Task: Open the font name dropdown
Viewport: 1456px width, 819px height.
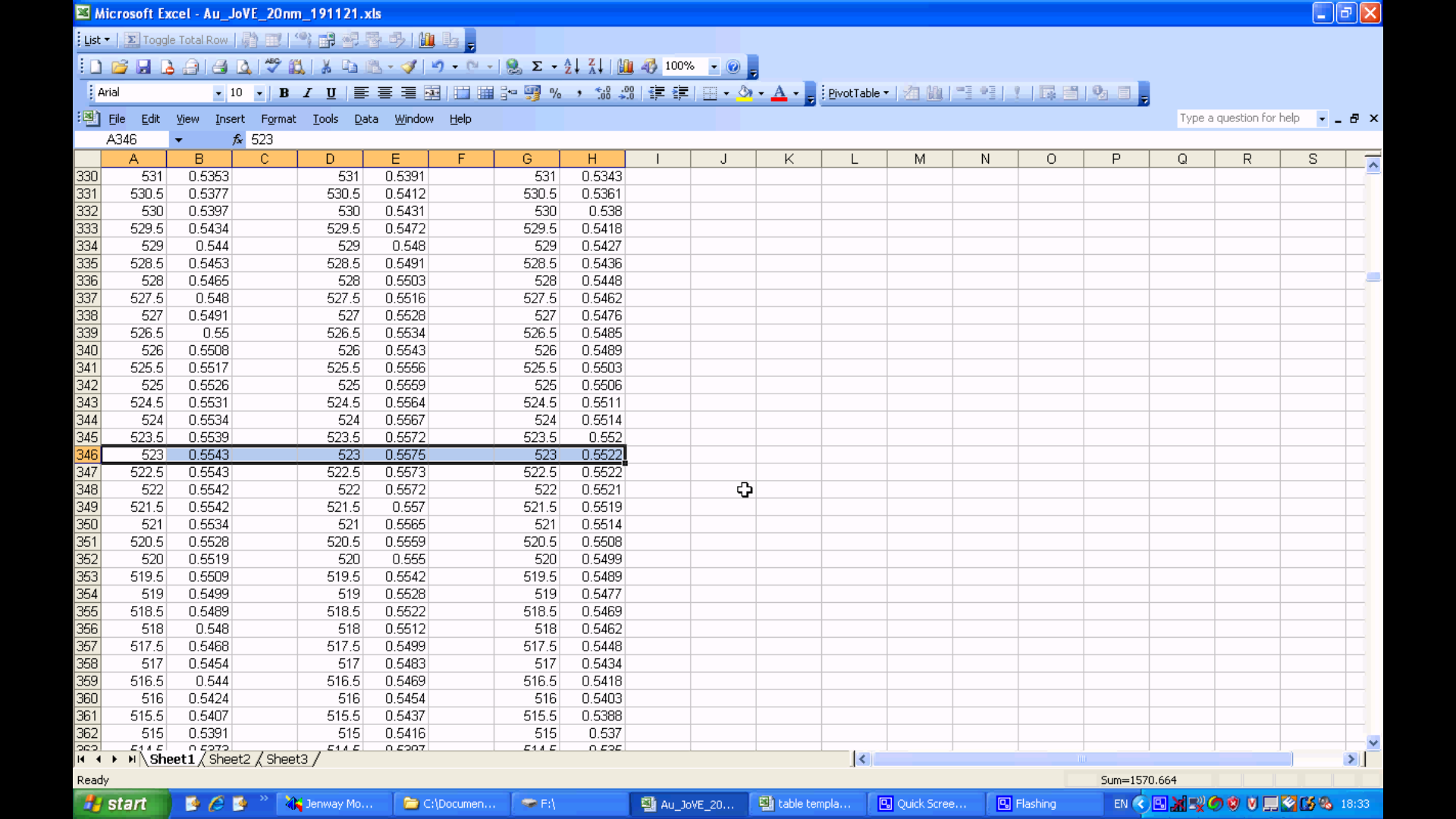Action: point(218,93)
